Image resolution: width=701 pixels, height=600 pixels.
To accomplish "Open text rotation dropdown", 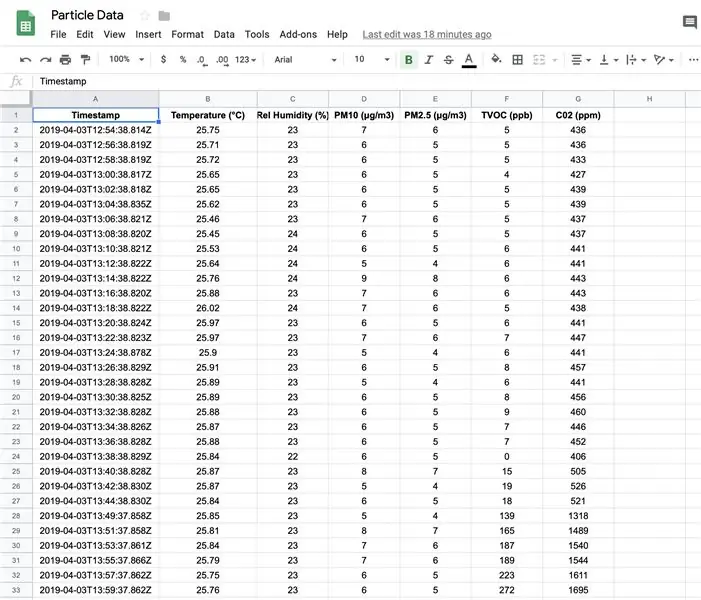I will point(664,59).
